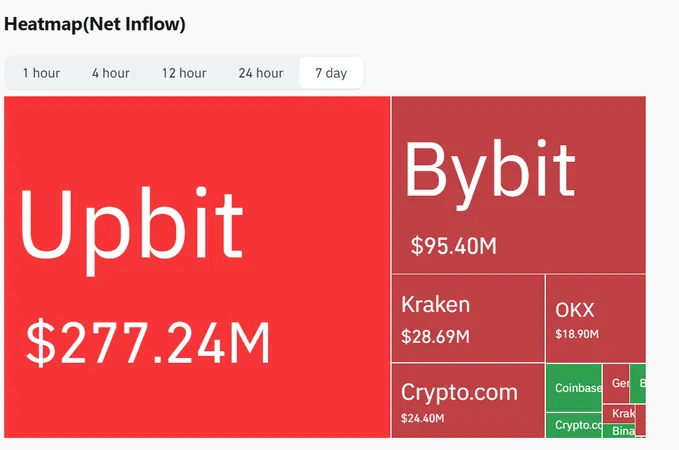Viewport: 679px width, 450px height.
Task: Select the green Coinbase tile
Action: pyautogui.click(x=574, y=388)
